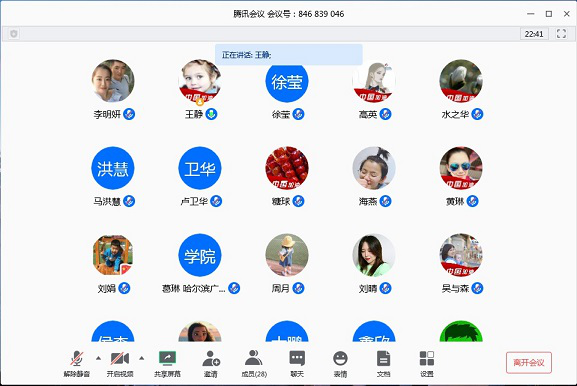The width and height of the screenshot is (577, 386).
Task: Select 卢卫华's participant avatar
Action: click(x=200, y=168)
